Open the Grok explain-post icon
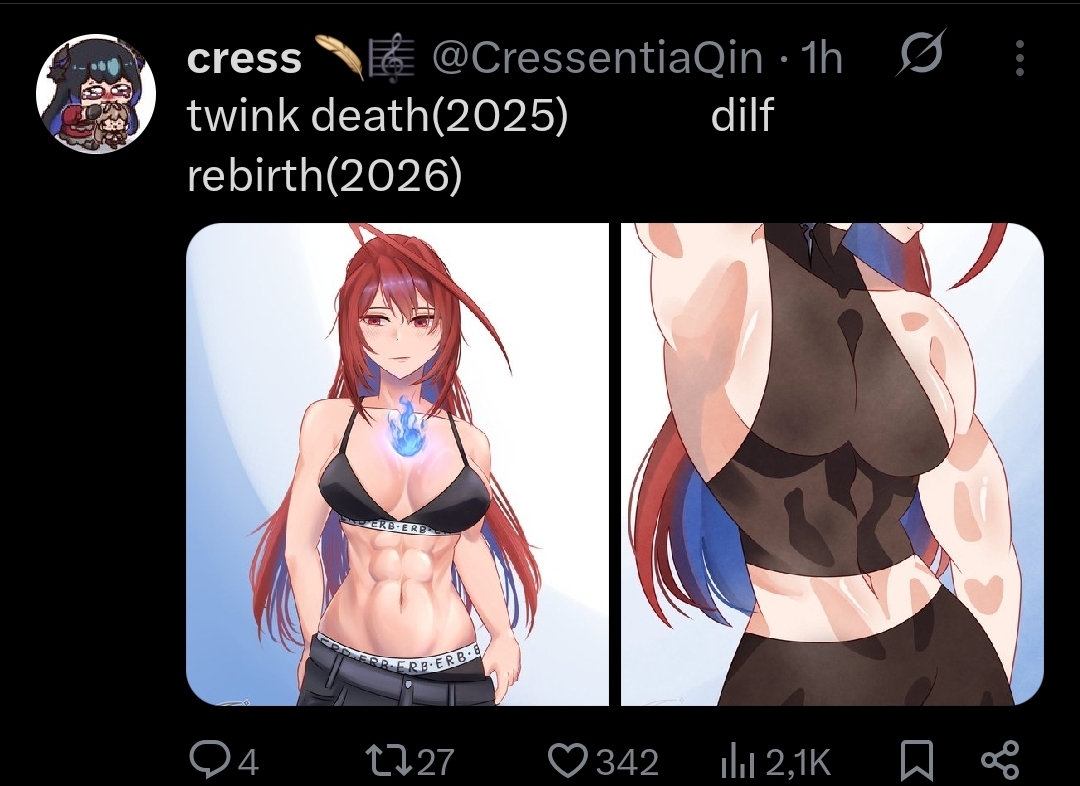 (920, 56)
